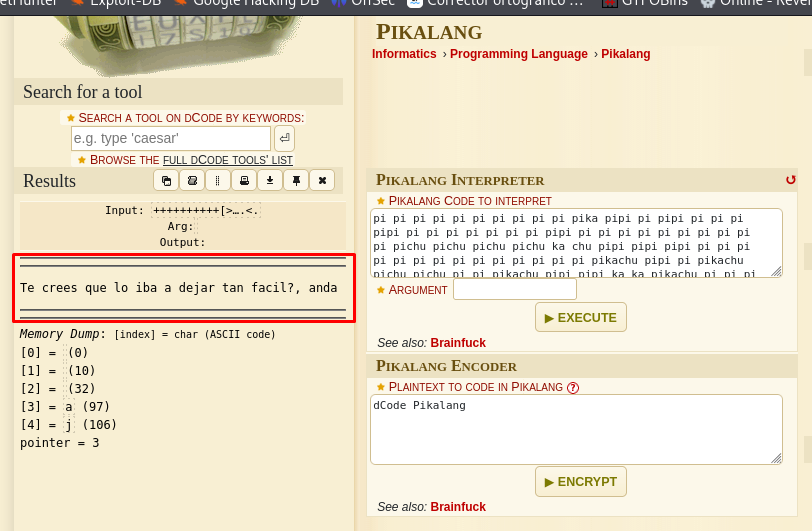
Task: Open Brainfuck link under the encoder
Action: (x=458, y=507)
